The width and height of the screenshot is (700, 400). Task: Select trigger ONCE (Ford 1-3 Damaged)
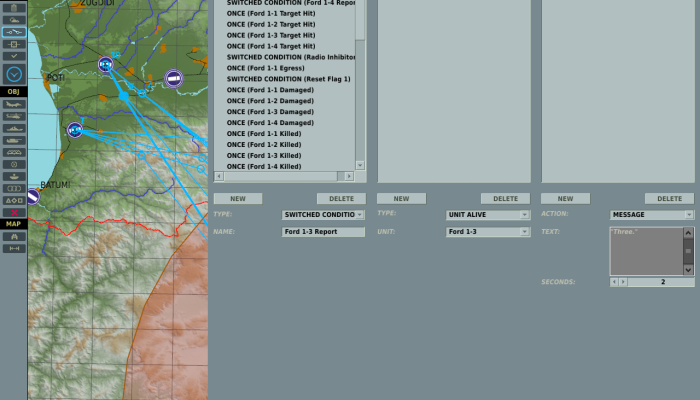tap(270, 112)
